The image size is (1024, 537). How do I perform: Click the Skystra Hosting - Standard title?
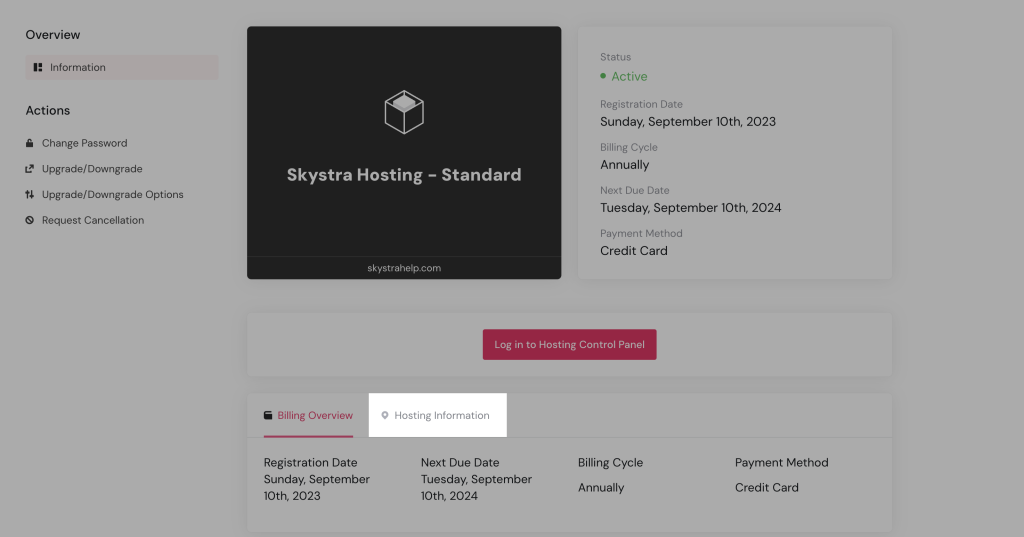click(x=404, y=175)
